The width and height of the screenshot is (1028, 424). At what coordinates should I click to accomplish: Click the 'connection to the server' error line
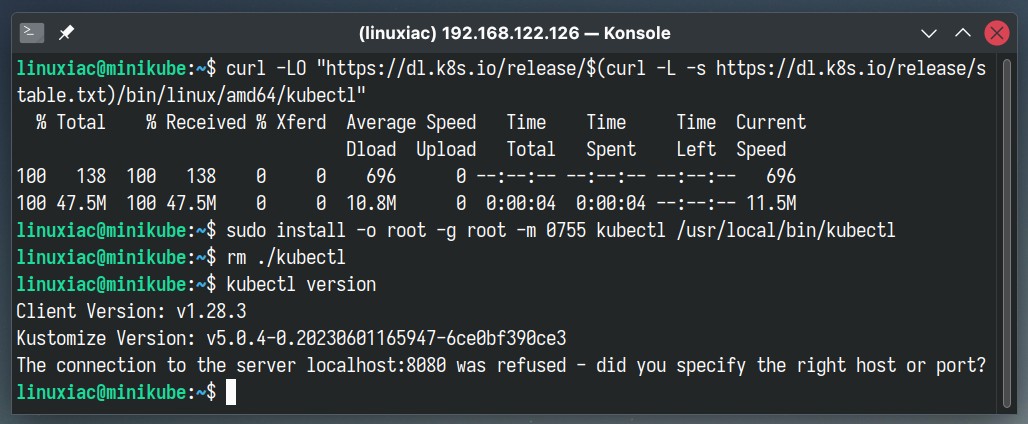click(501, 366)
